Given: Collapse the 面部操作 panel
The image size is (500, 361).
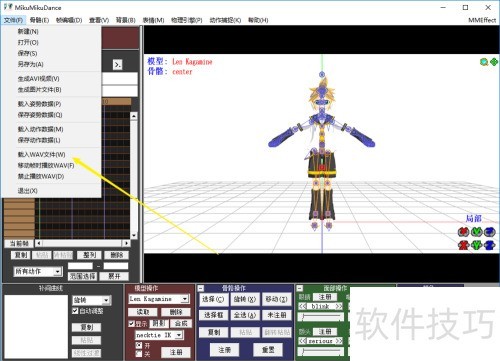Looking at the screenshot, I should click(299, 288).
